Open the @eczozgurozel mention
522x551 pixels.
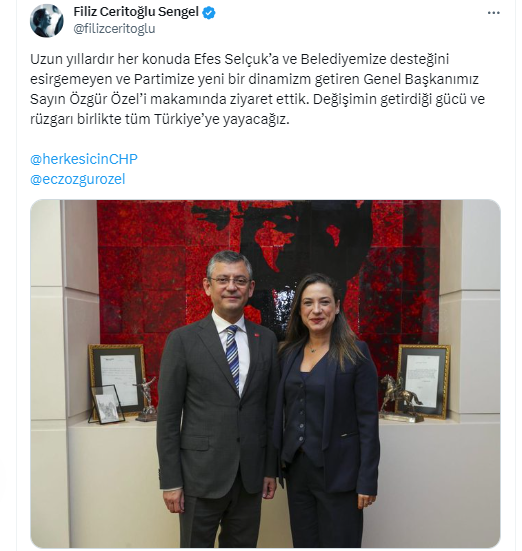point(78,179)
